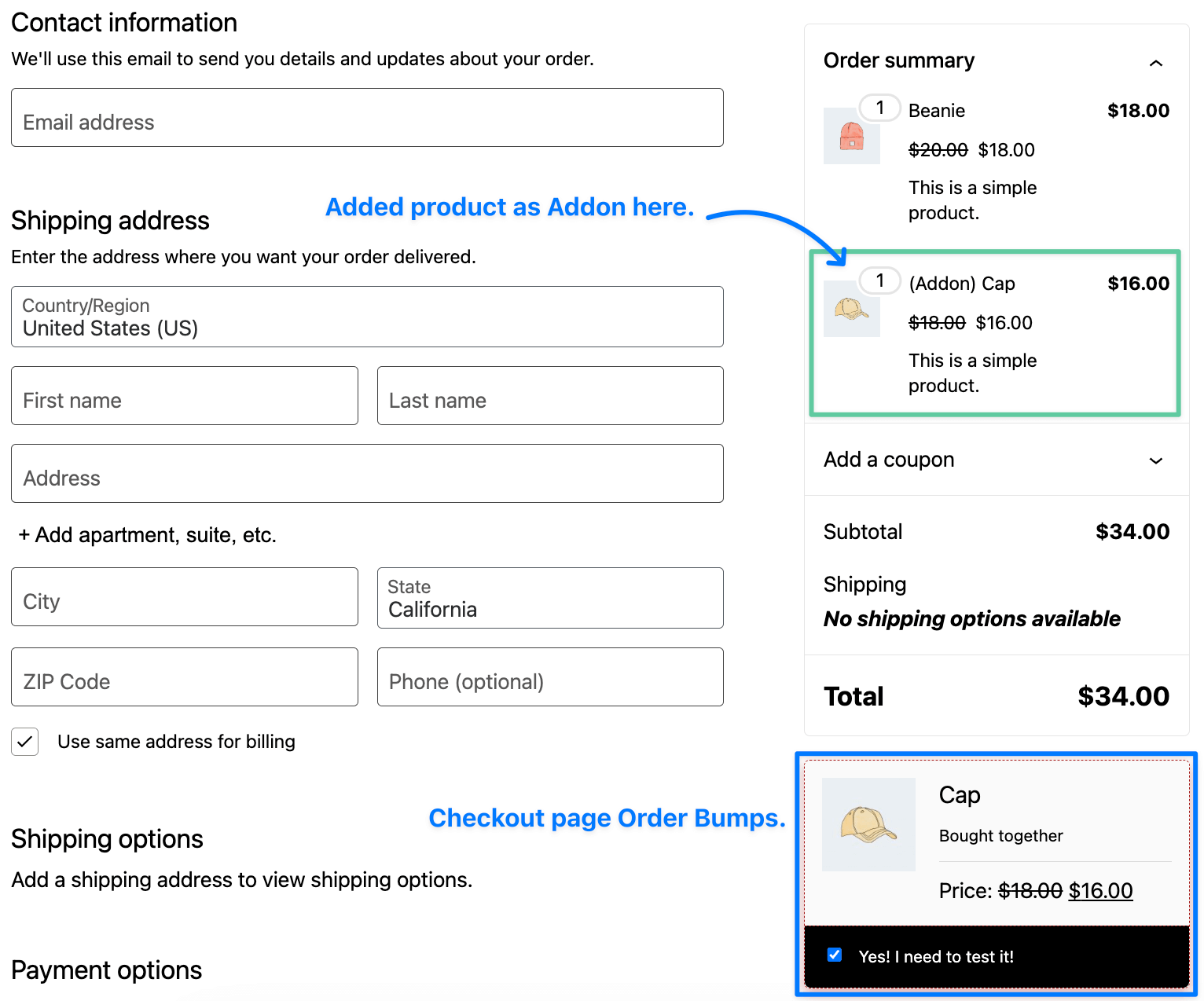Toggle 'Use same address for billing' checkbox

[x=25, y=742]
